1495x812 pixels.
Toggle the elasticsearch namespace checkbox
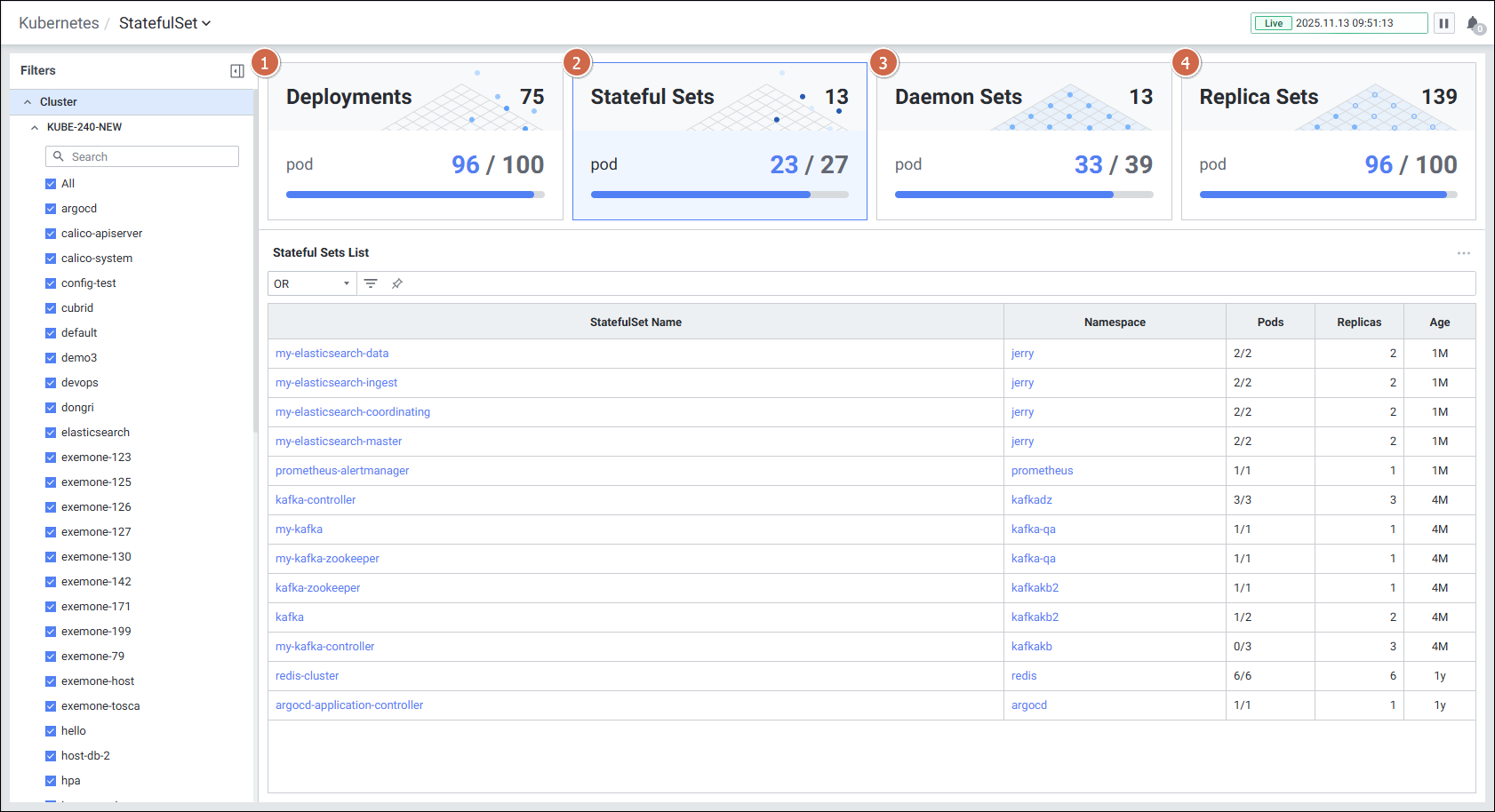pyautogui.click(x=51, y=433)
